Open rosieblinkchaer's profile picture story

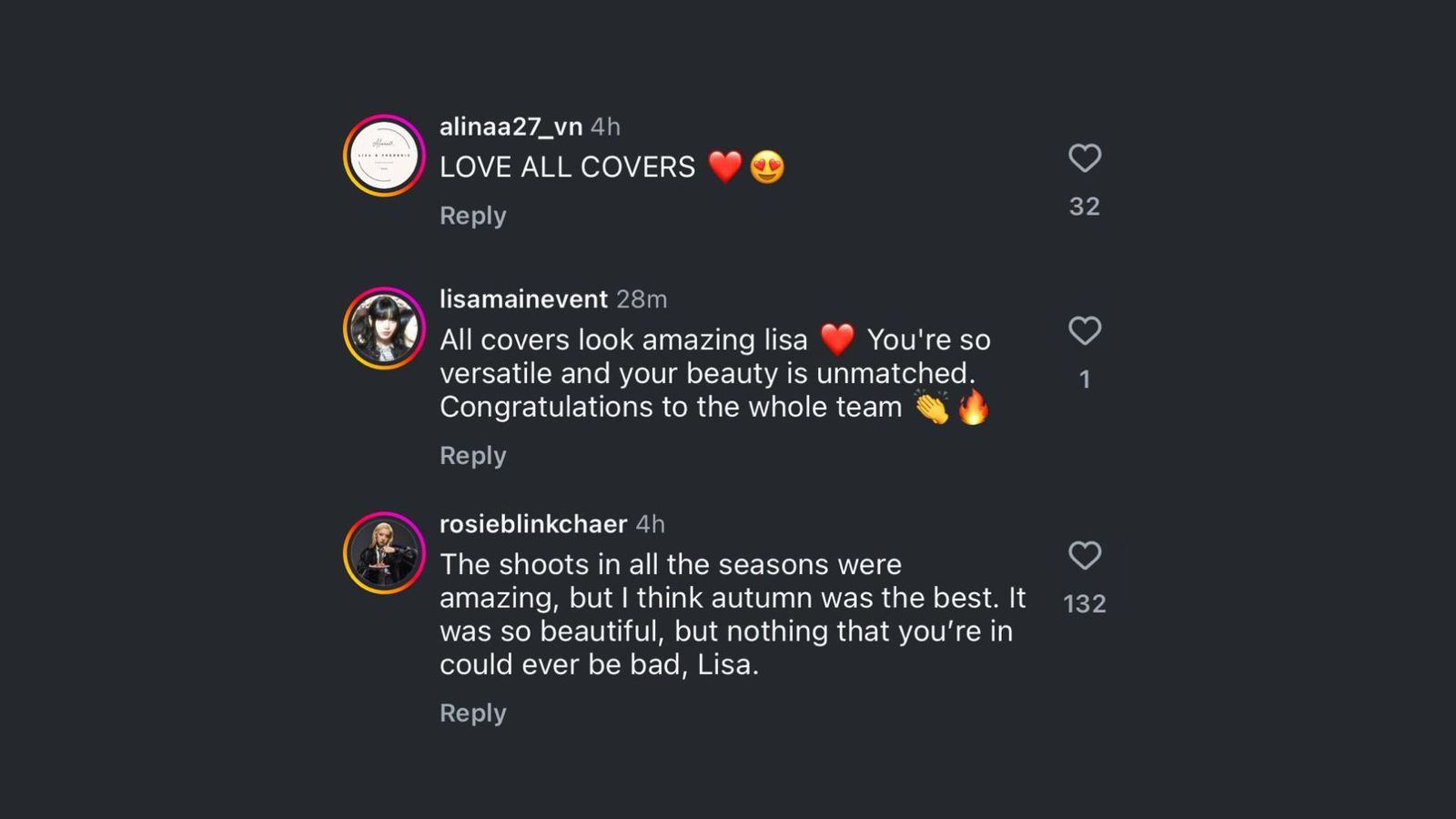(x=384, y=553)
